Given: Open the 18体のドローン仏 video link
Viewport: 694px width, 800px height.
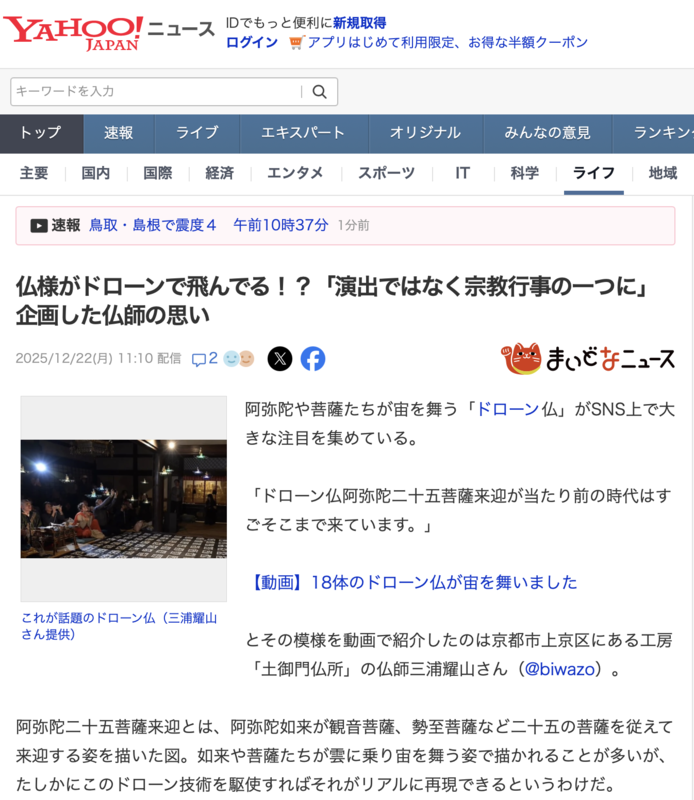Looking at the screenshot, I should [414, 582].
